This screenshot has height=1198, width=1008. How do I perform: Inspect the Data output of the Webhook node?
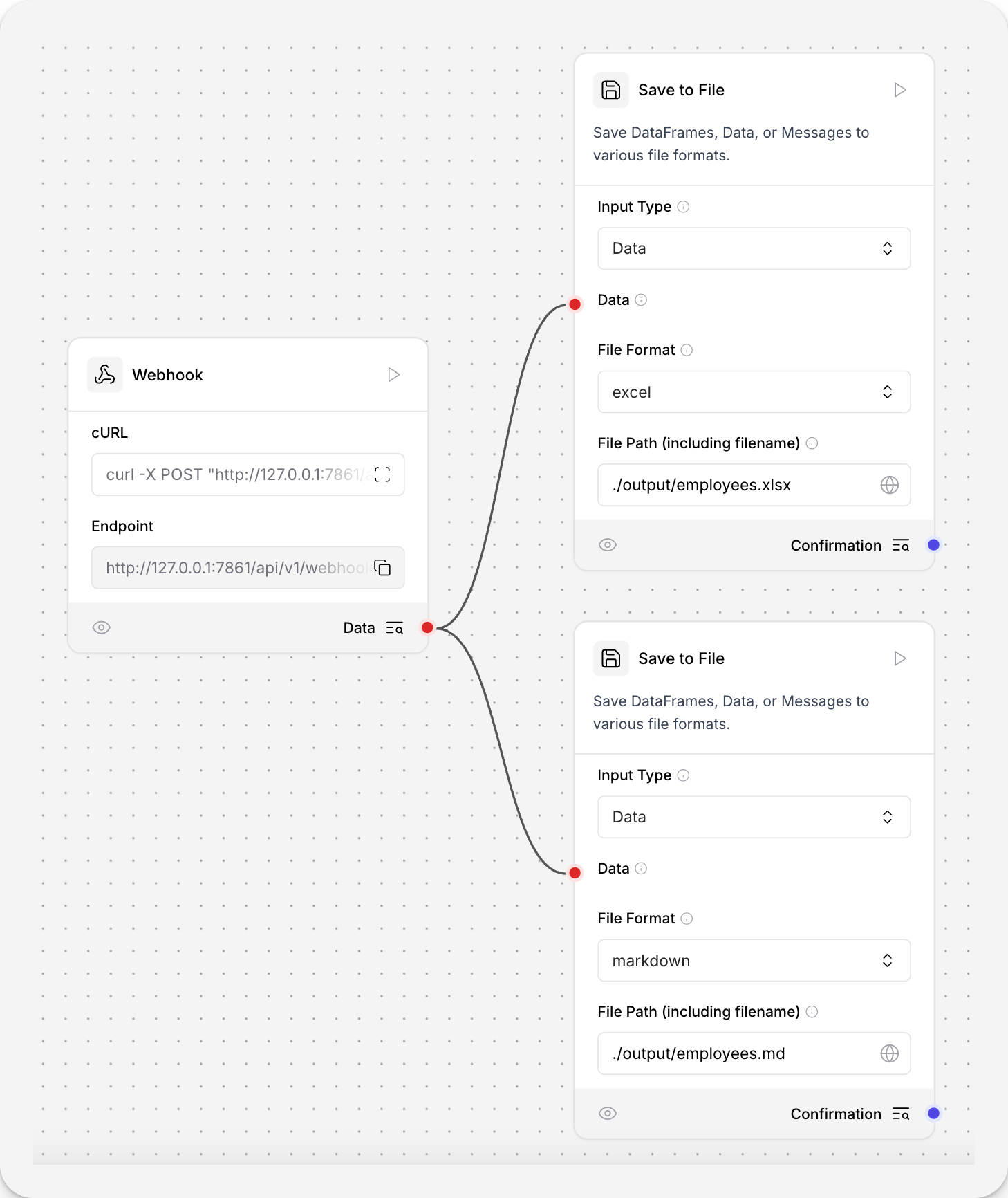395,627
